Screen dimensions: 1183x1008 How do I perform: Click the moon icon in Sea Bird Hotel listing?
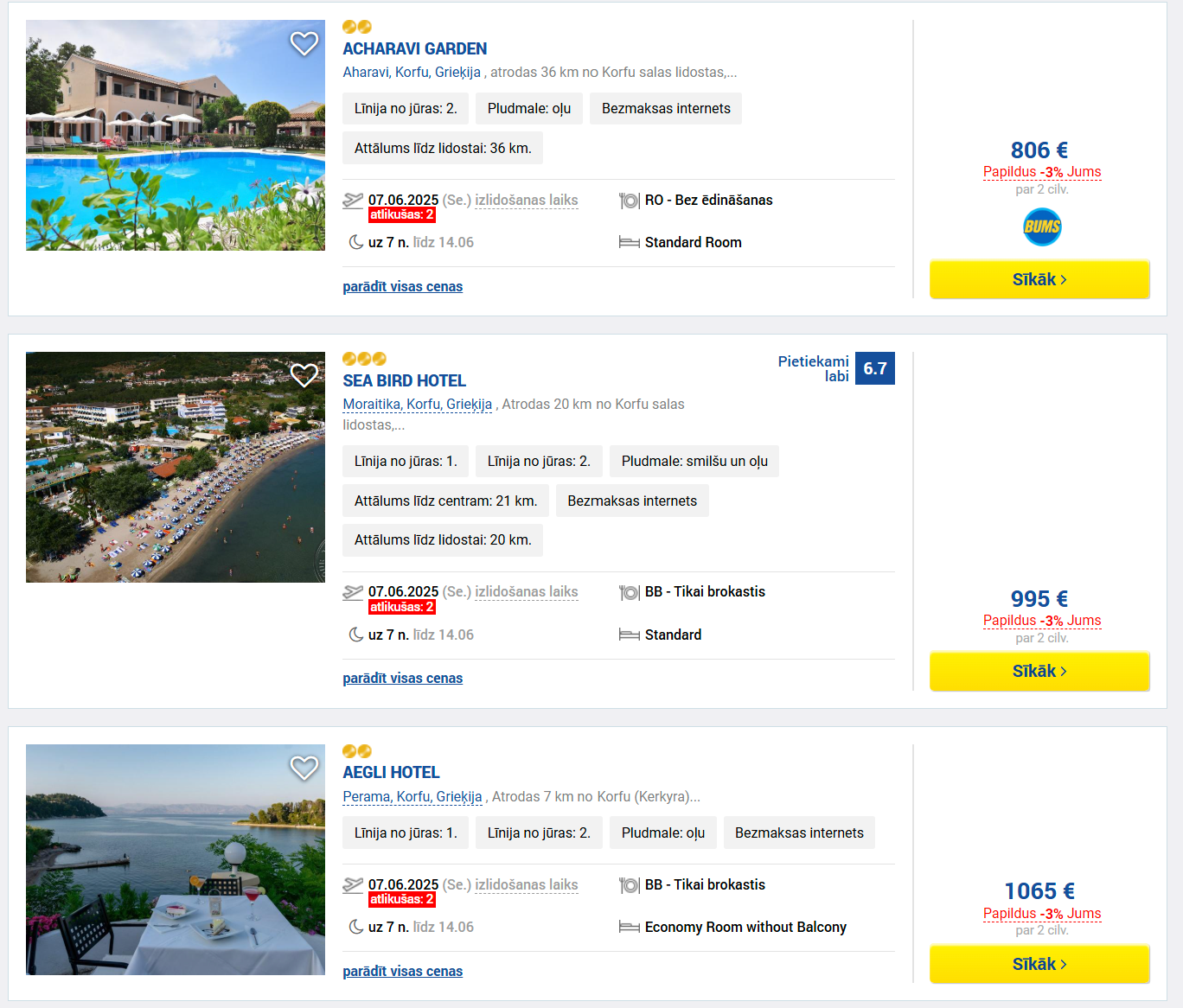(355, 635)
